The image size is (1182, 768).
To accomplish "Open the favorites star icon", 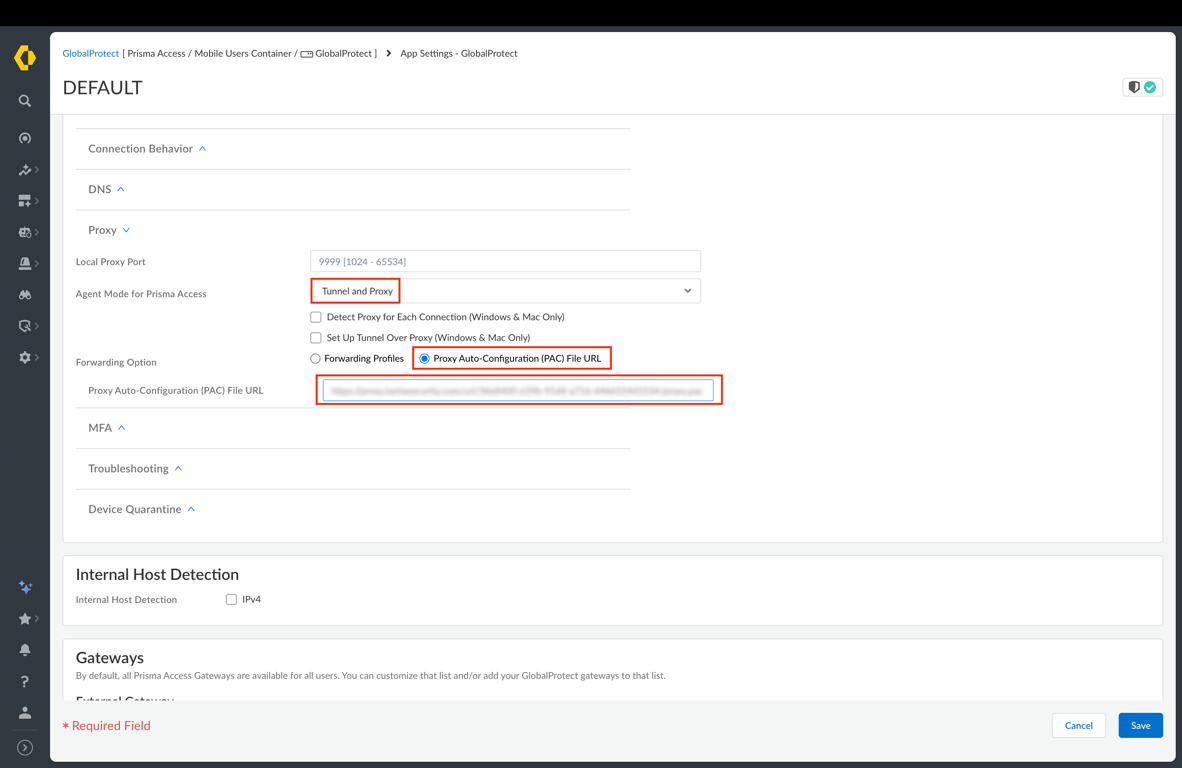I will [25, 619].
